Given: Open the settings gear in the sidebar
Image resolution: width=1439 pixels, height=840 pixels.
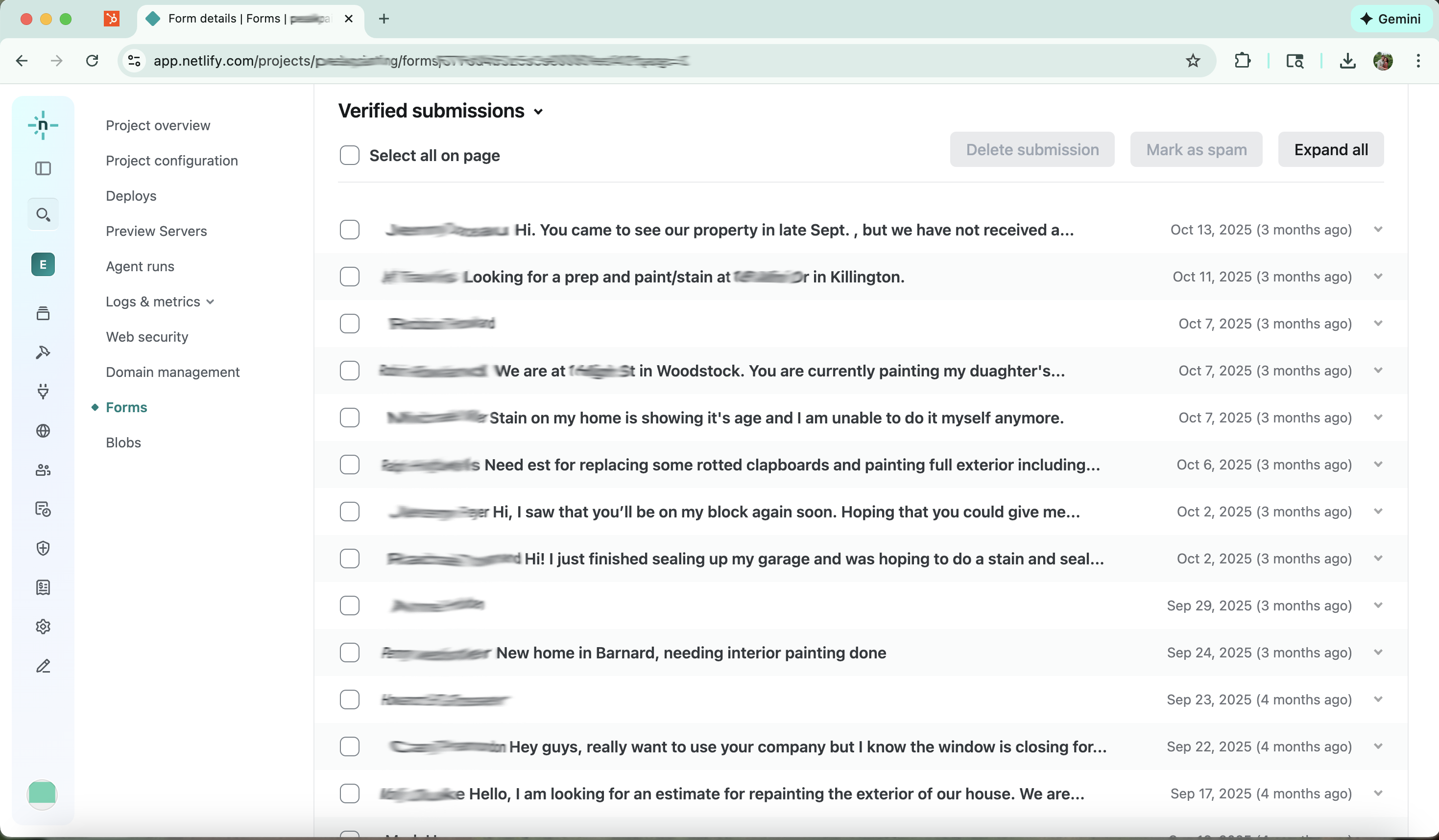Looking at the screenshot, I should 44,626.
